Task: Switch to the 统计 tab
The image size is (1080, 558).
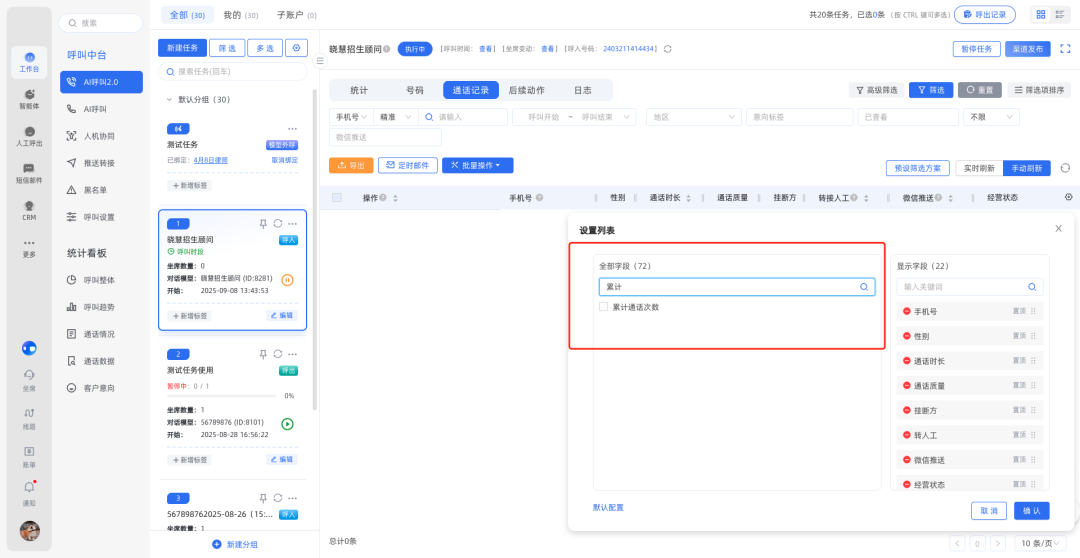Action: pos(358,90)
